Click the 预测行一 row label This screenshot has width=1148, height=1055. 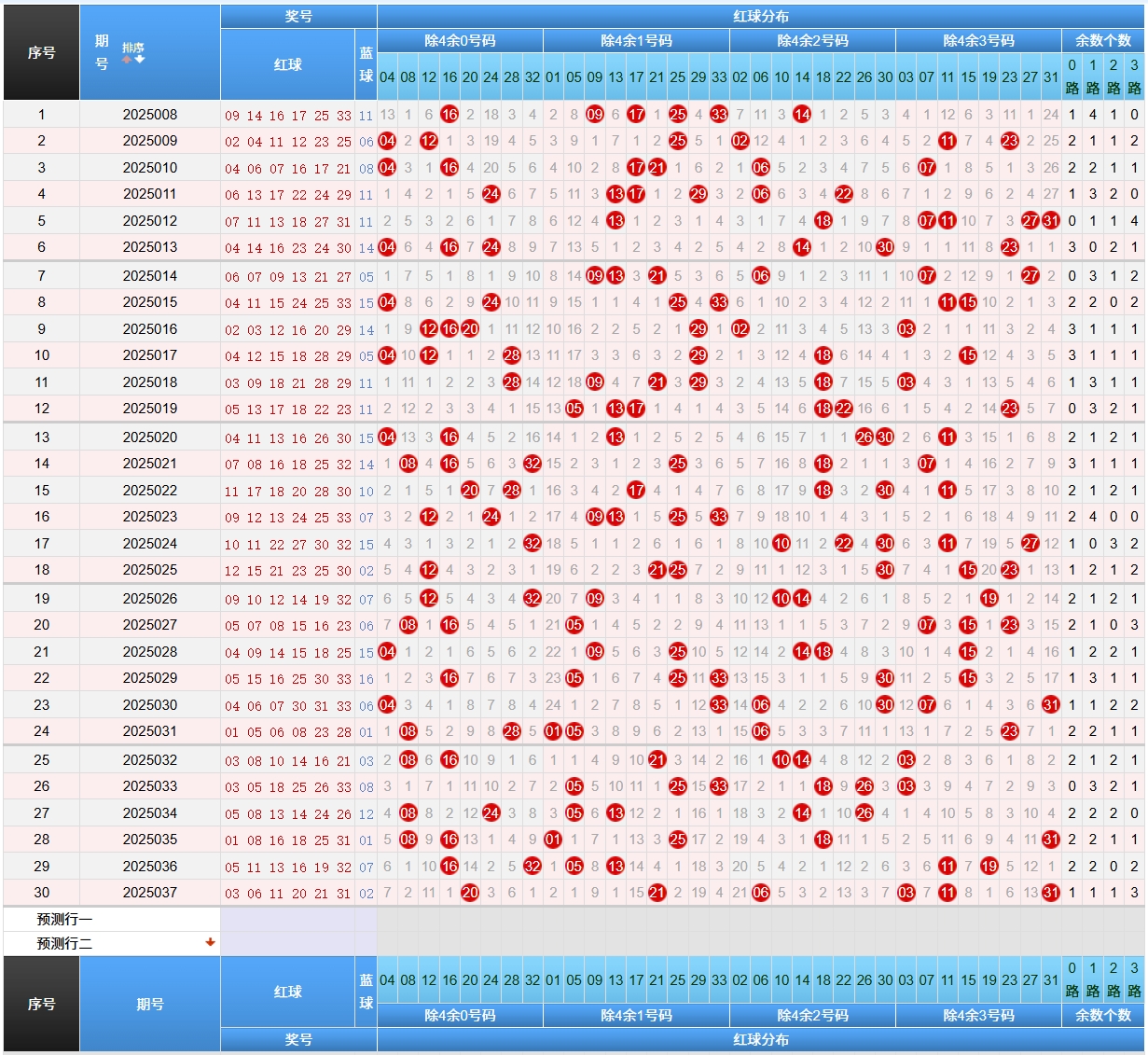[x=64, y=919]
